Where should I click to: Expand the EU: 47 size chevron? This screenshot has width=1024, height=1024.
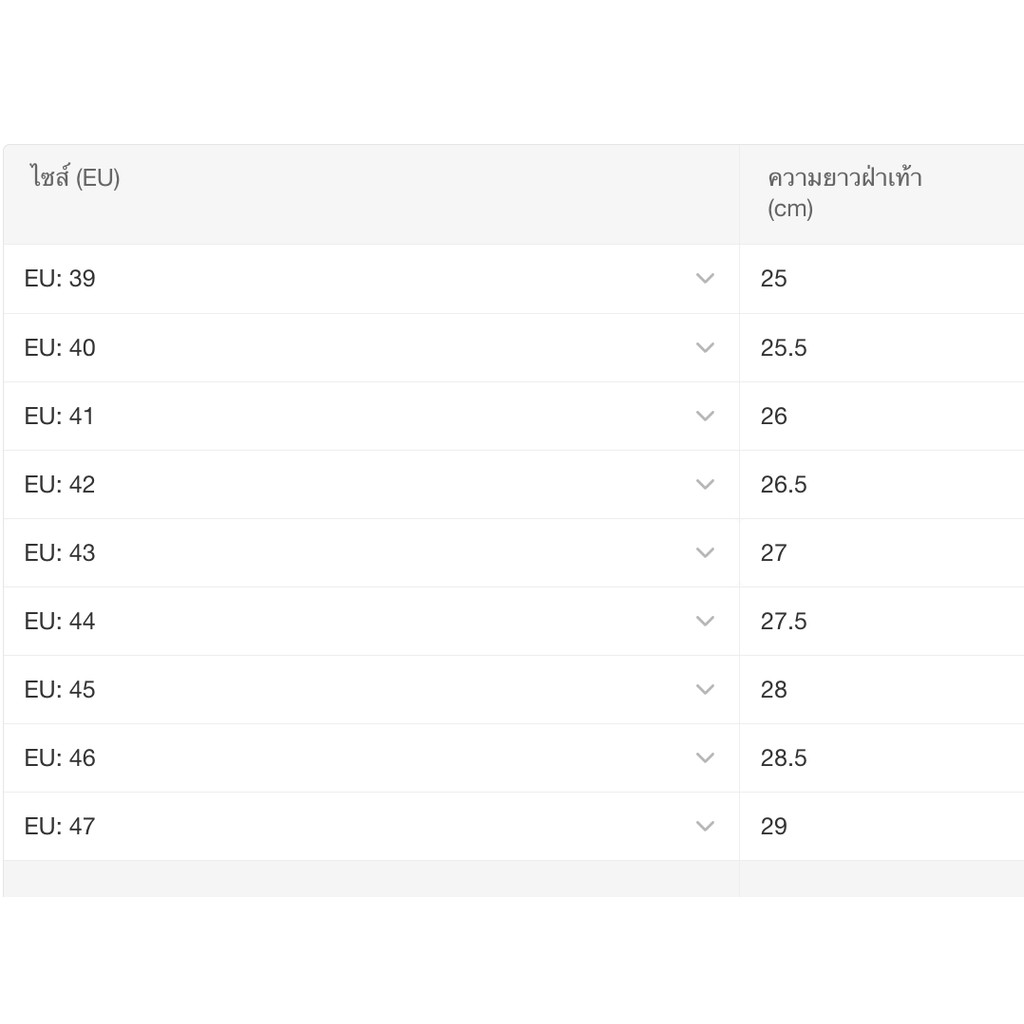click(705, 826)
